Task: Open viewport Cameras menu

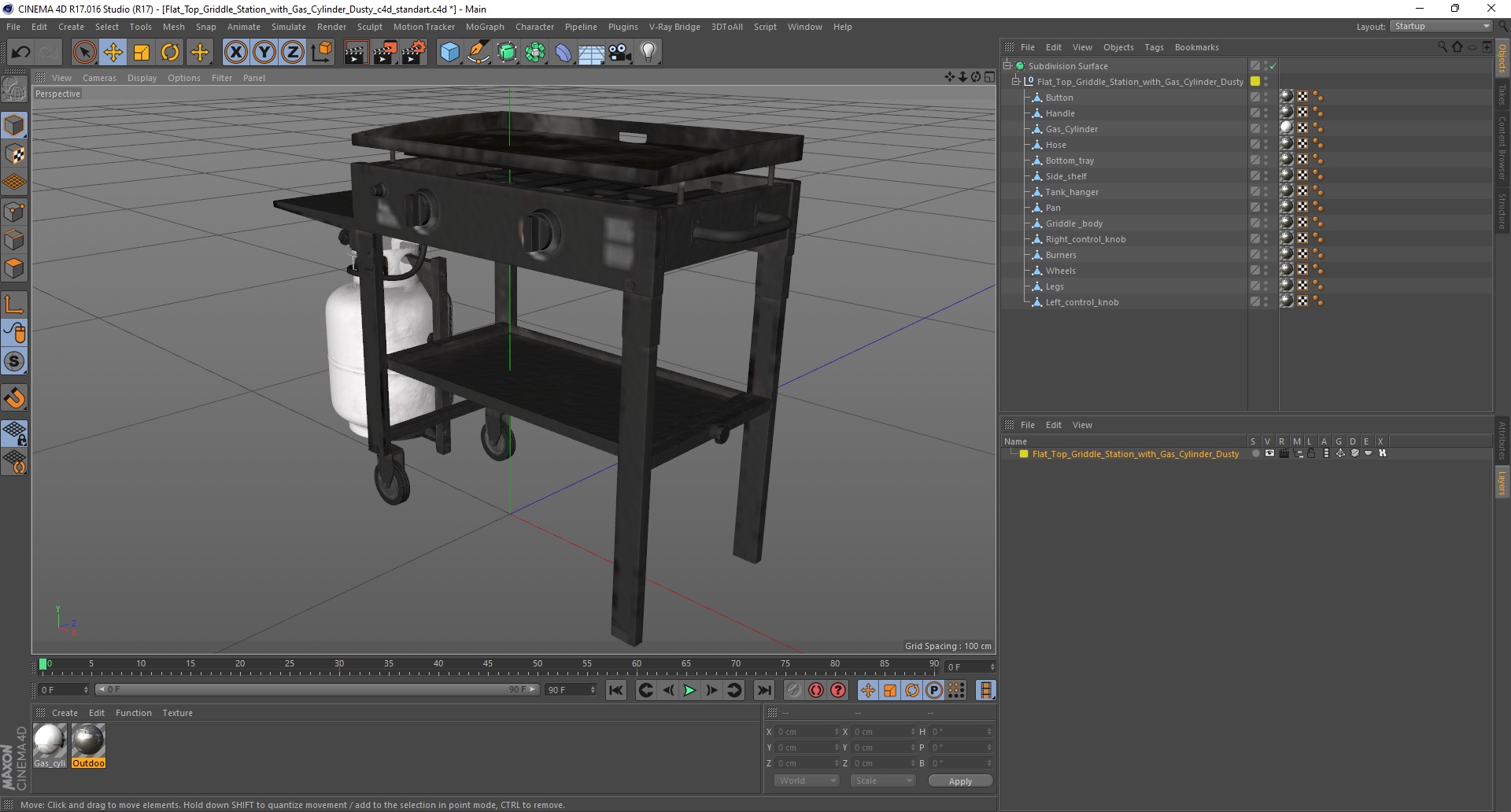Action: pyautogui.click(x=99, y=78)
